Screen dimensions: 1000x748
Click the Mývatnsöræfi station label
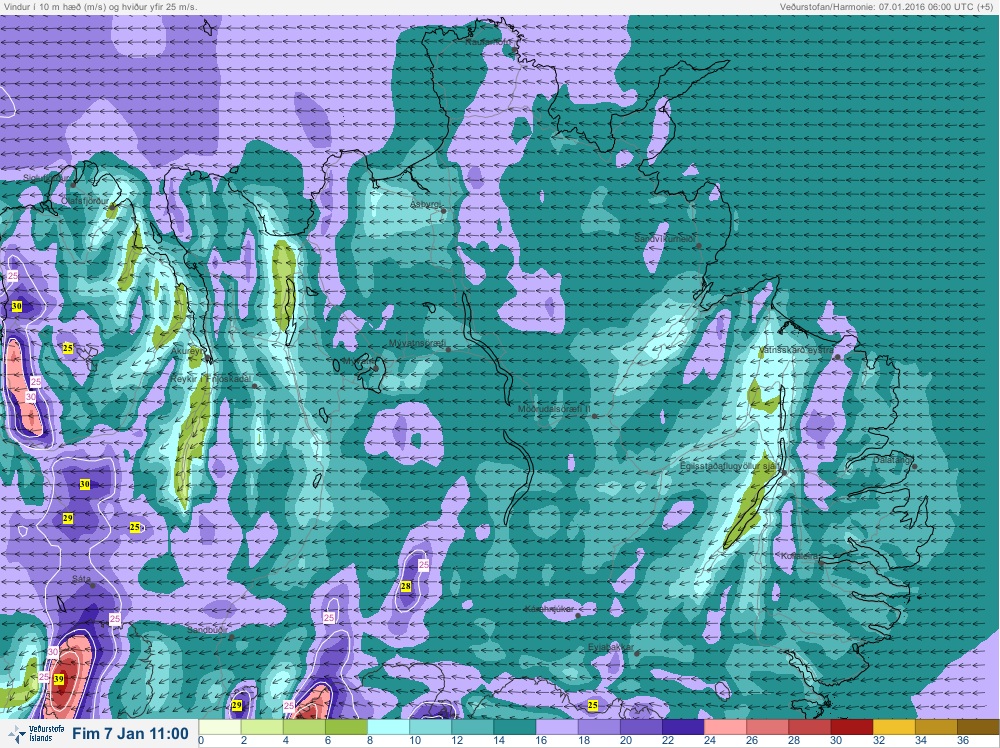click(417, 344)
